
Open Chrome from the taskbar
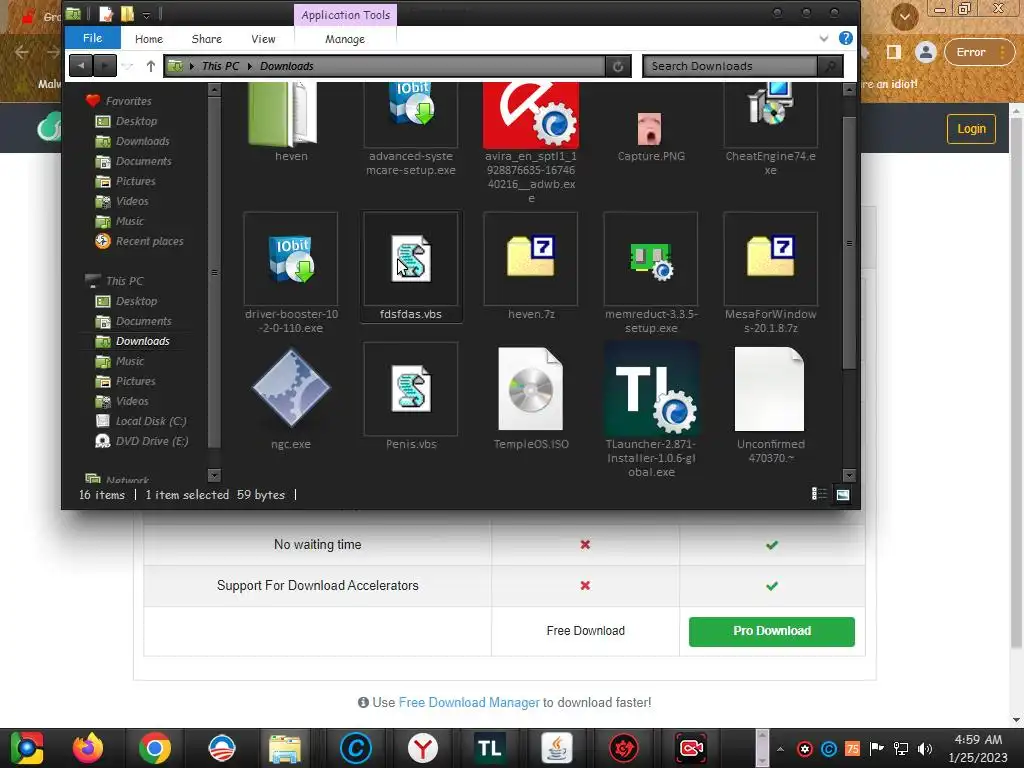point(155,748)
